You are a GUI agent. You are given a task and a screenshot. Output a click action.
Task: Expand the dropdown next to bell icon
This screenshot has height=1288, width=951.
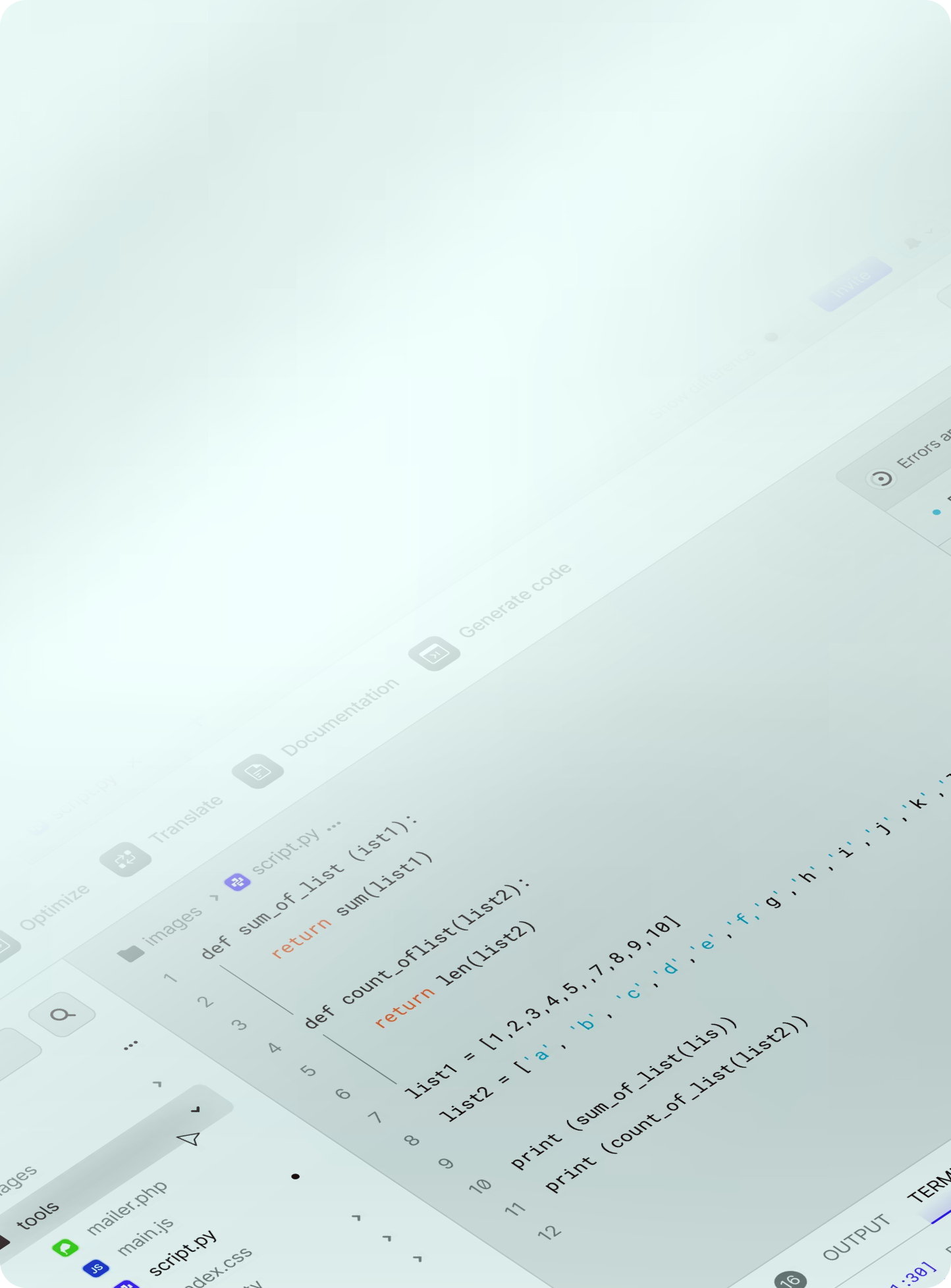coord(930,230)
